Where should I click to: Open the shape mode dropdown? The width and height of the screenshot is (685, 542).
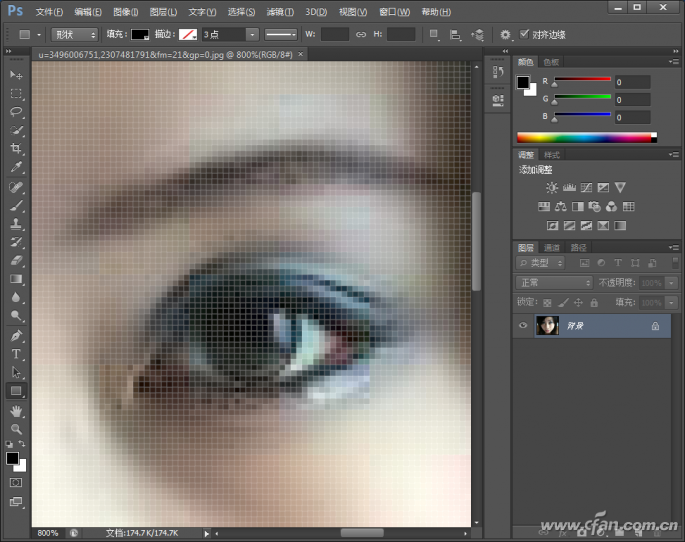(x=74, y=35)
